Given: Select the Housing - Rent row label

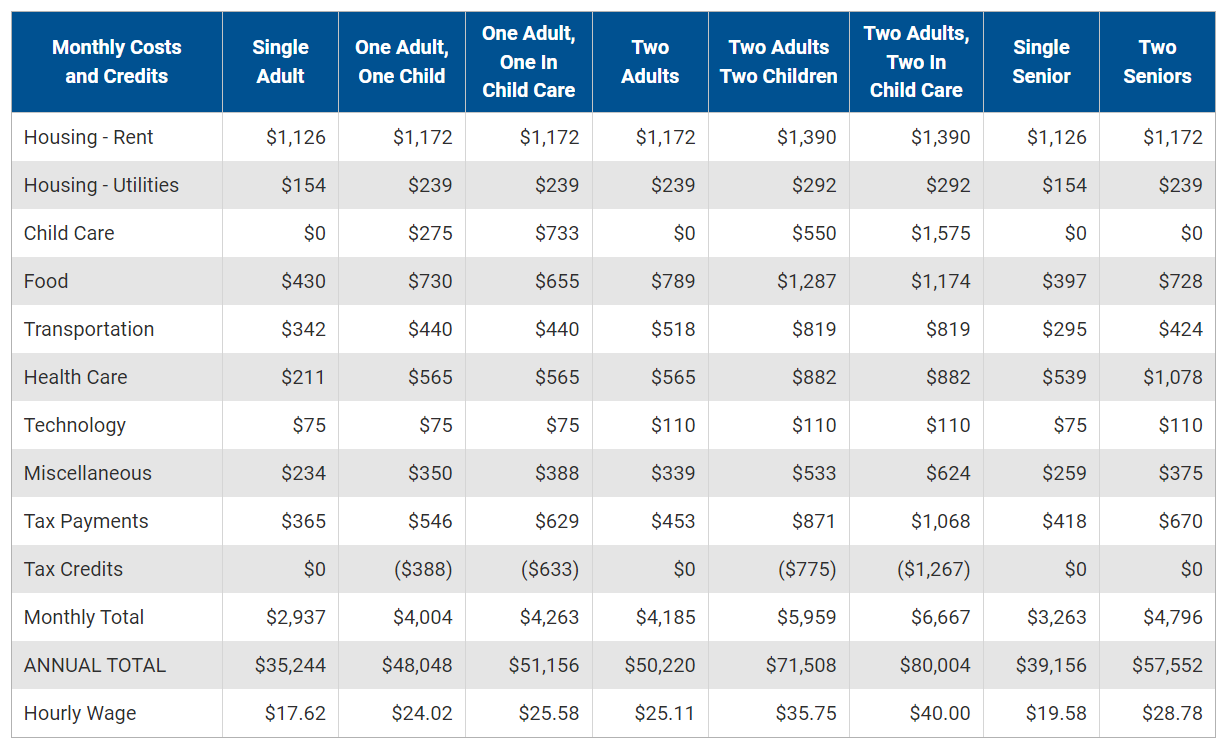Looking at the screenshot, I should pyautogui.click(x=89, y=137).
